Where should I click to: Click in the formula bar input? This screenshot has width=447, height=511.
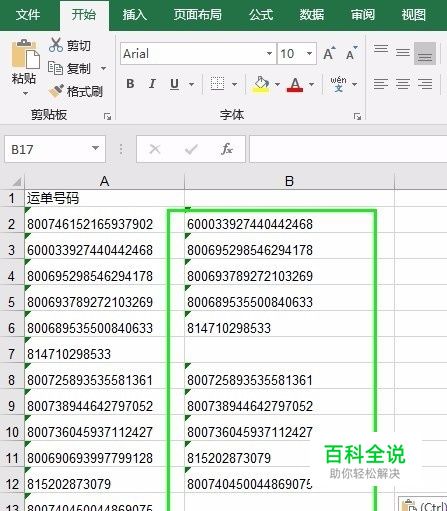point(348,149)
